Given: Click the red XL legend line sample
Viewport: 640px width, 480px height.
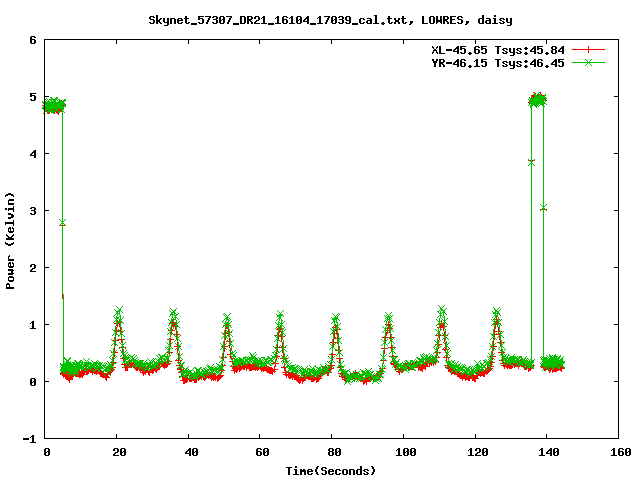Looking at the screenshot, I should (588, 50).
